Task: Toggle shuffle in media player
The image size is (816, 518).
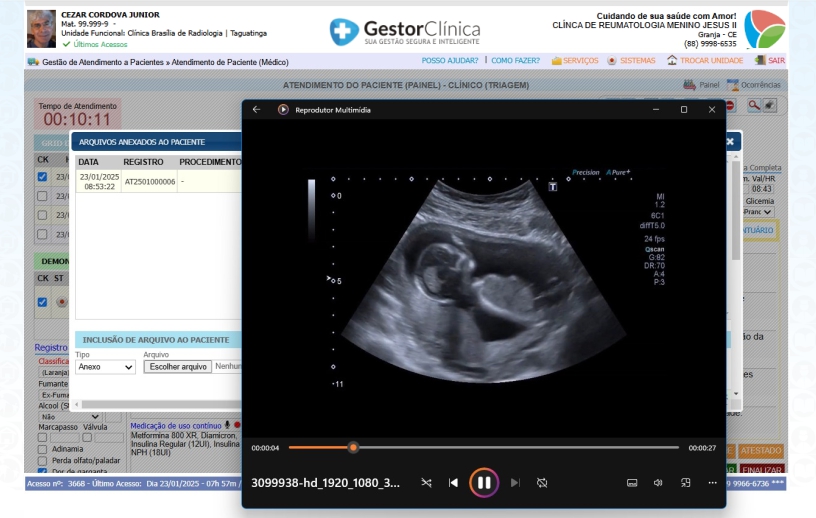Action: [426, 482]
